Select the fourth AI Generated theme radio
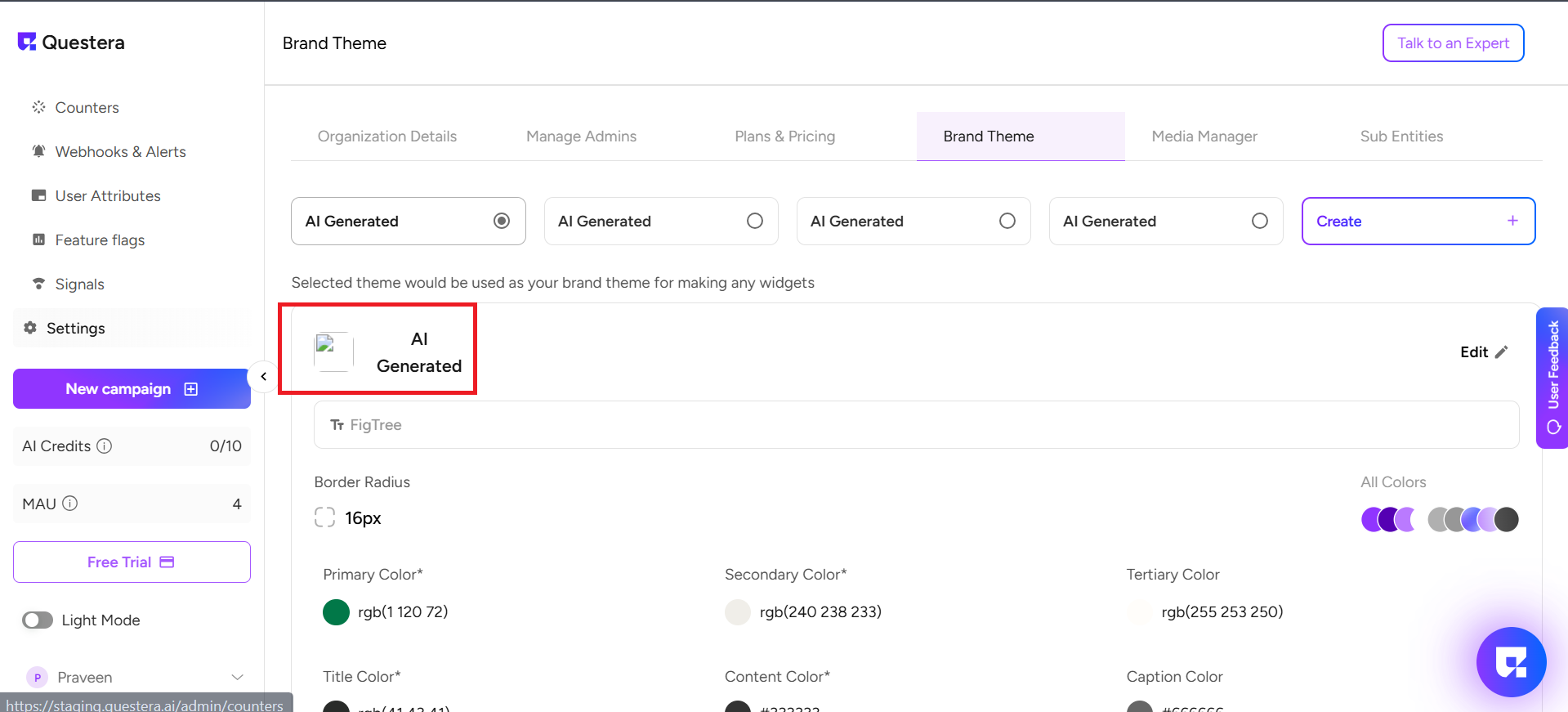 point(1259,221)
